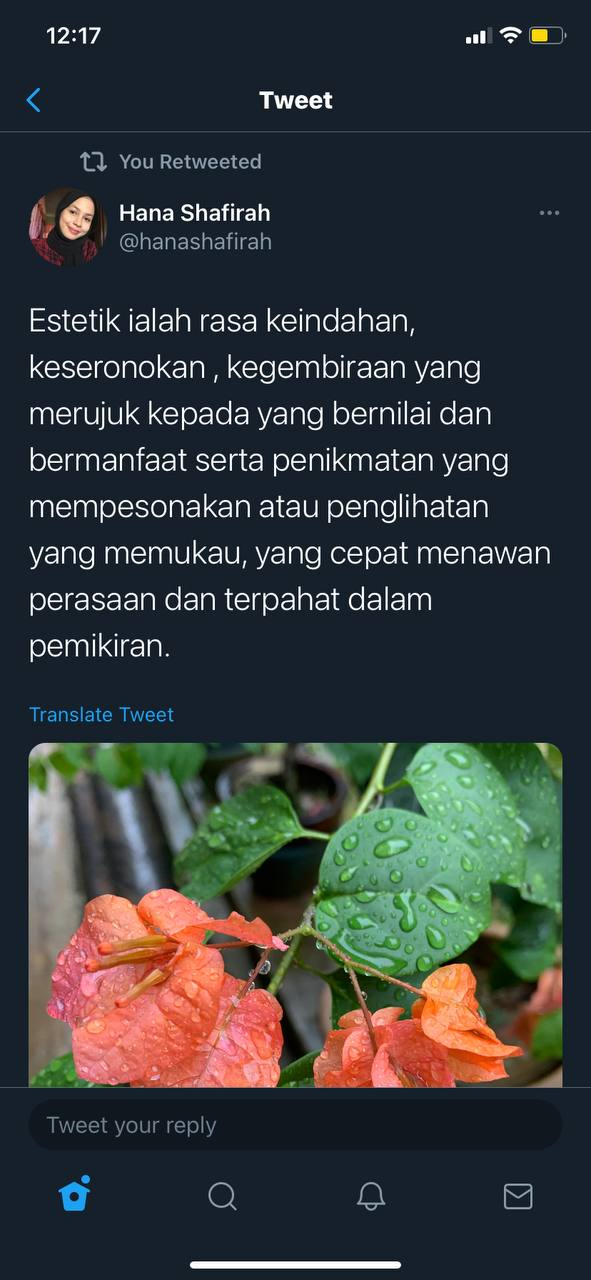Tap the home indicator bar
This screenshot has height=1280, width=591.
tap(295, 1265)
